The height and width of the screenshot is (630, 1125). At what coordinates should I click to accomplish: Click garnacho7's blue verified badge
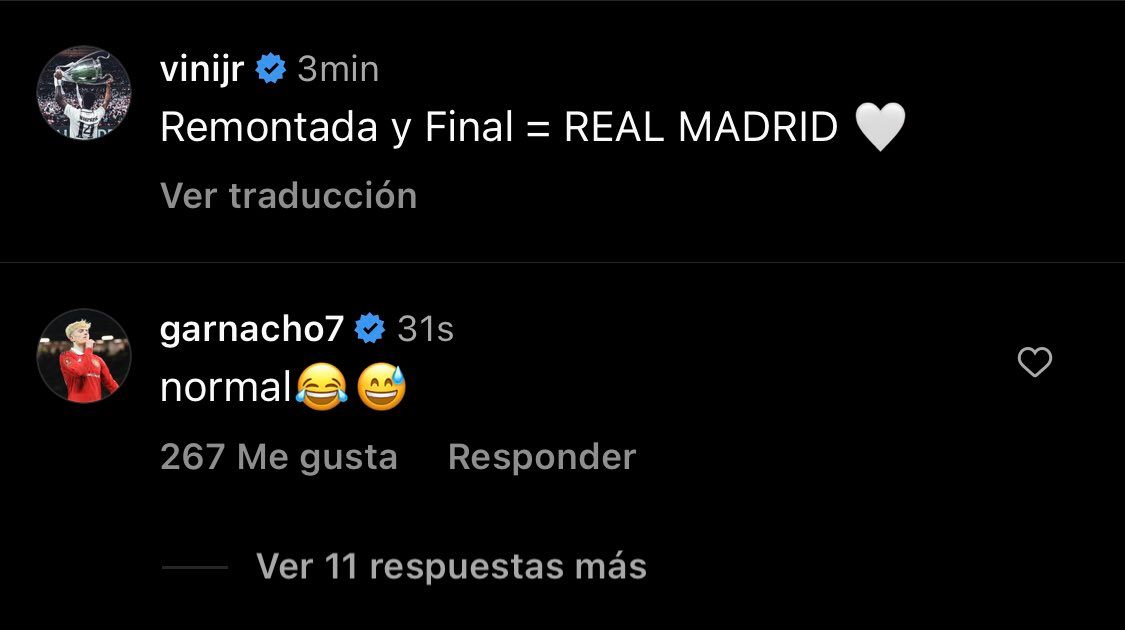(x=371, y=327)
